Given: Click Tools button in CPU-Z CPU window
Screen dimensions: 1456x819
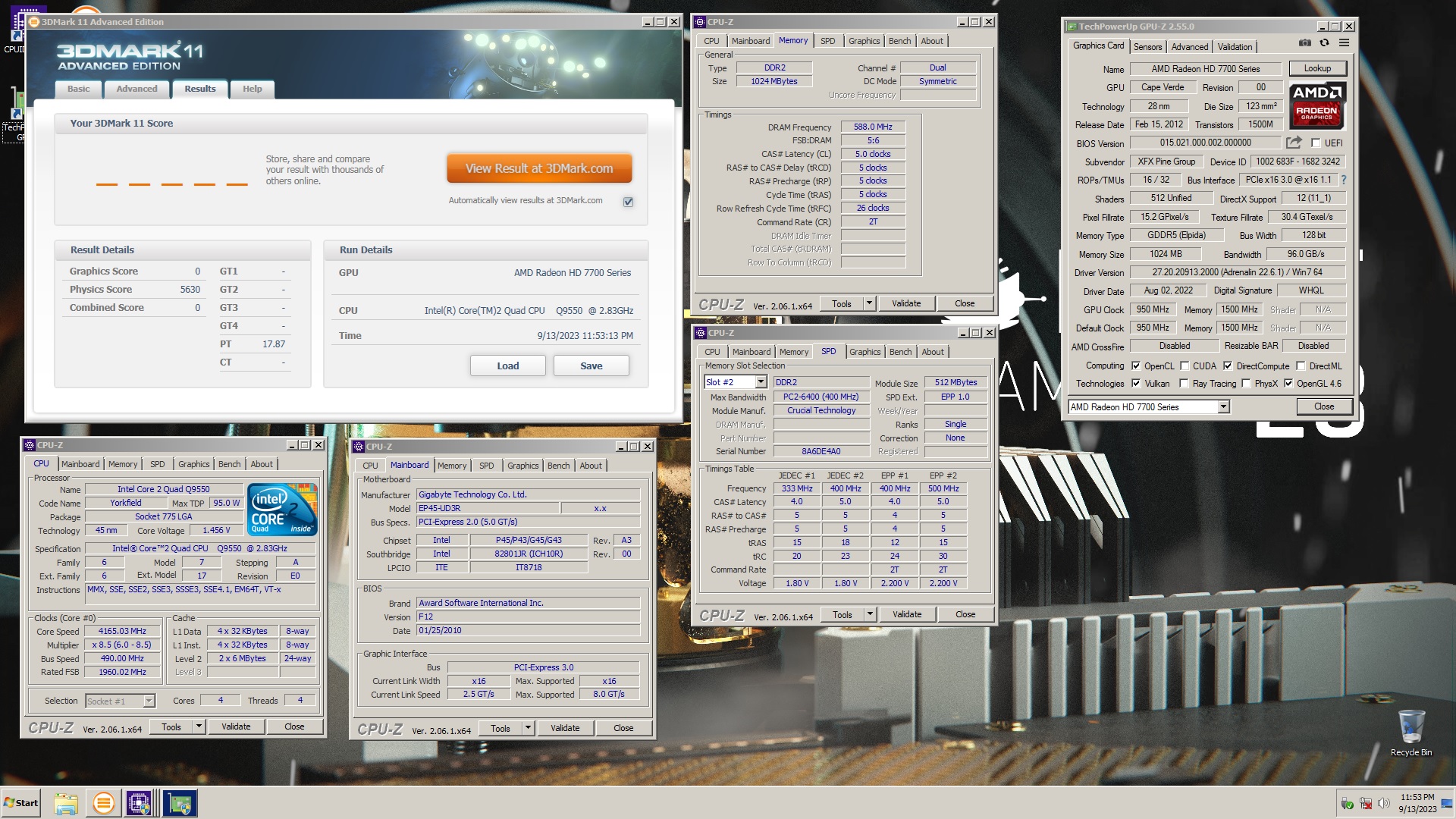Looking at the screenshot, I should (171, 726).
